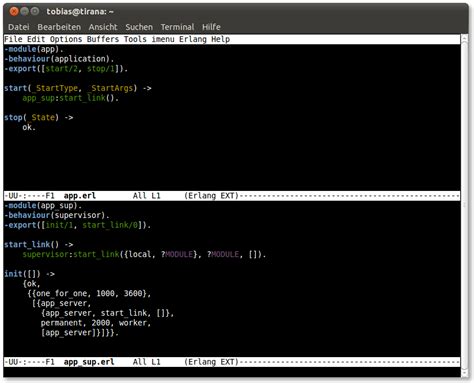Click the -module(app). line

pyautogui.click(x=34, y=49)
